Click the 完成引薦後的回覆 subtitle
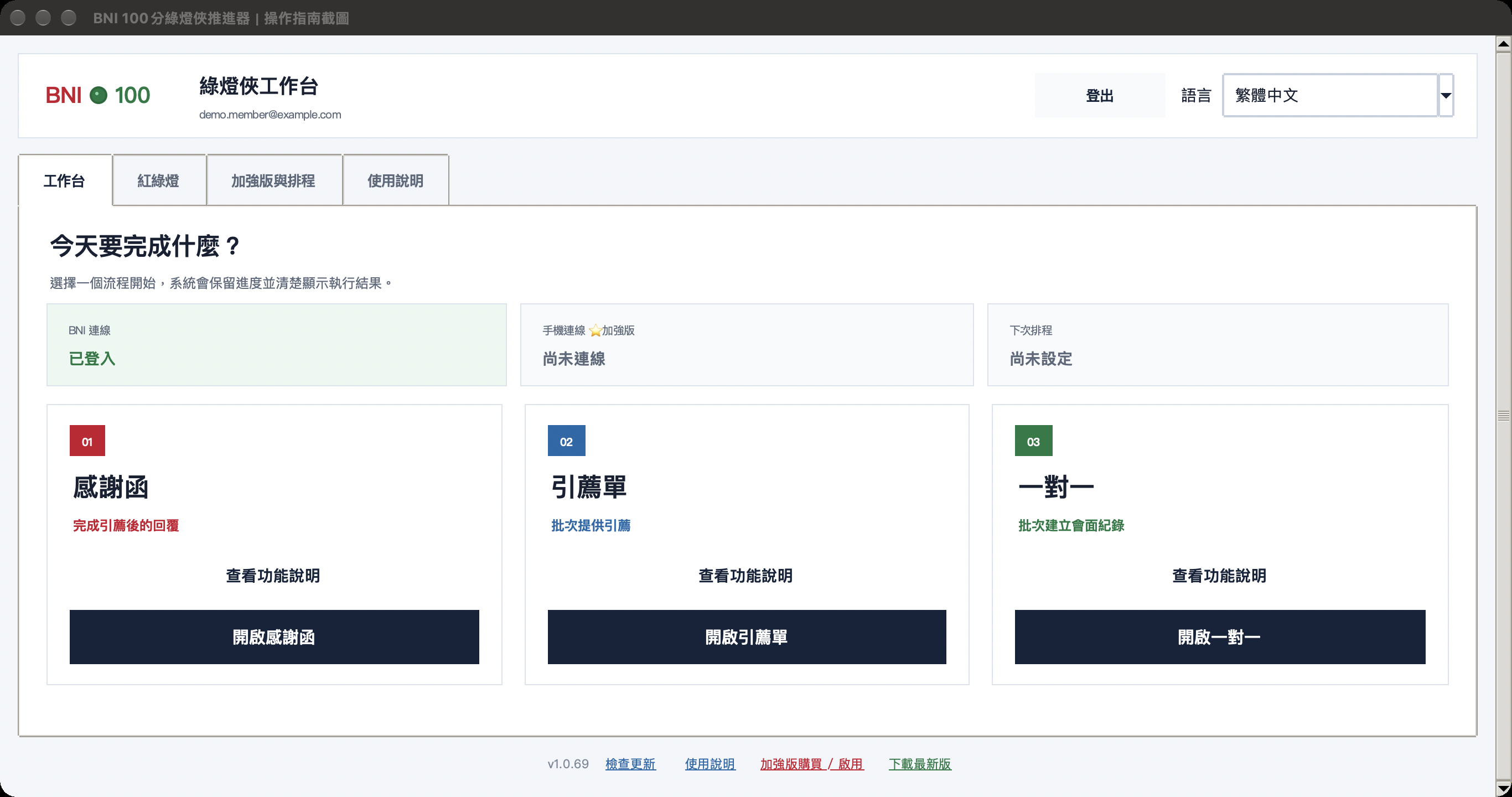This screenshot has height=797, width=1512. tap(126, 525)
